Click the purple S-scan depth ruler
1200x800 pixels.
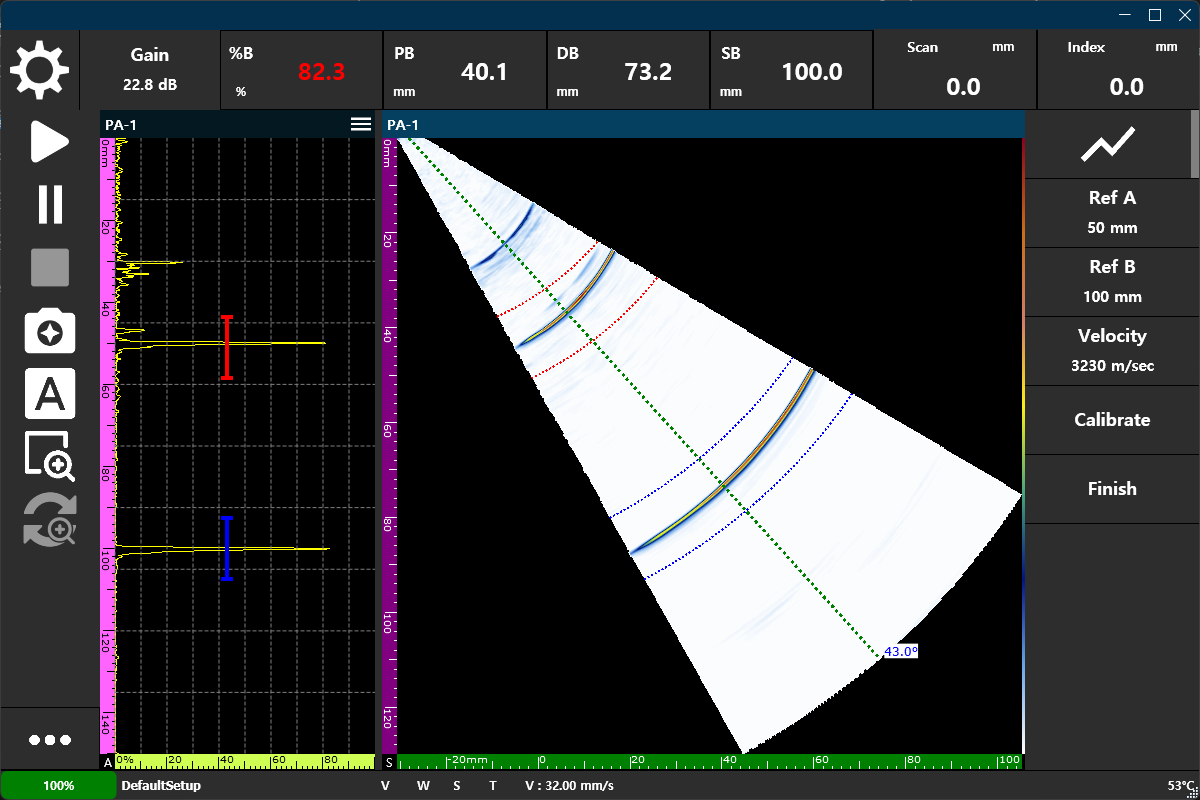[389, 446]
